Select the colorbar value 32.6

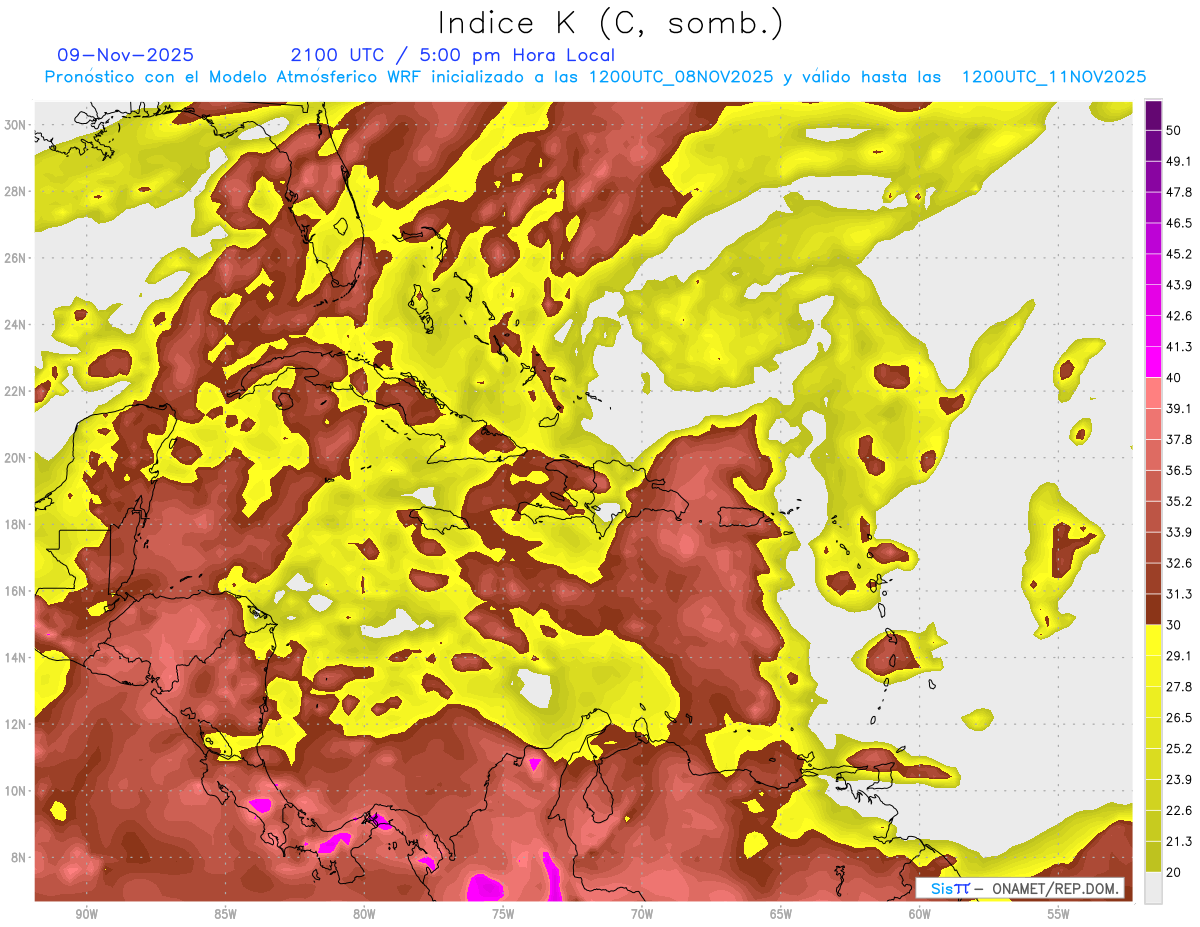point(1178,563)
